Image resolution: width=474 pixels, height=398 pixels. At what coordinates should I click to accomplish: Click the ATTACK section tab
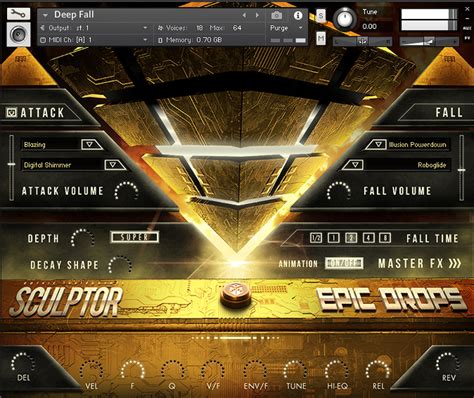click(42, 113)
